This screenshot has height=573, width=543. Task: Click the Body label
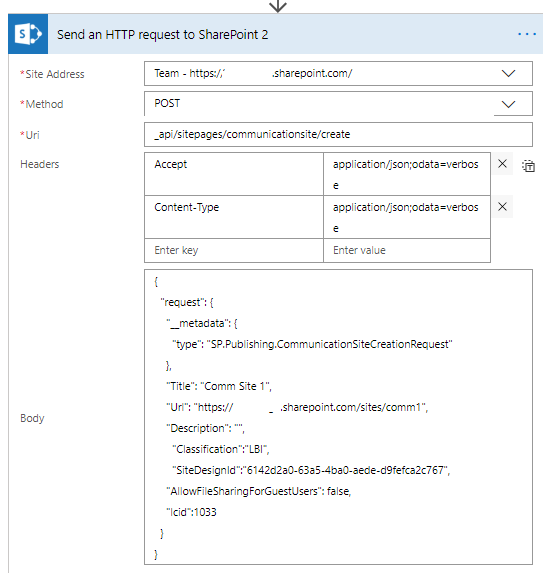click(32, 418)
